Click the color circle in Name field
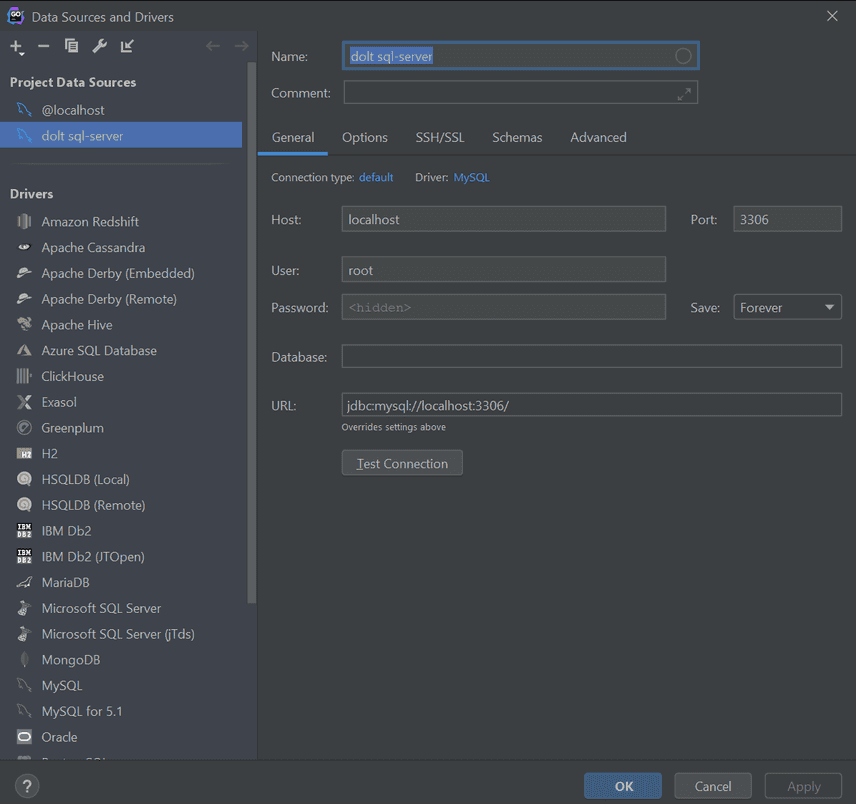This screenshot has width=856, height=804. pos(683,56)
